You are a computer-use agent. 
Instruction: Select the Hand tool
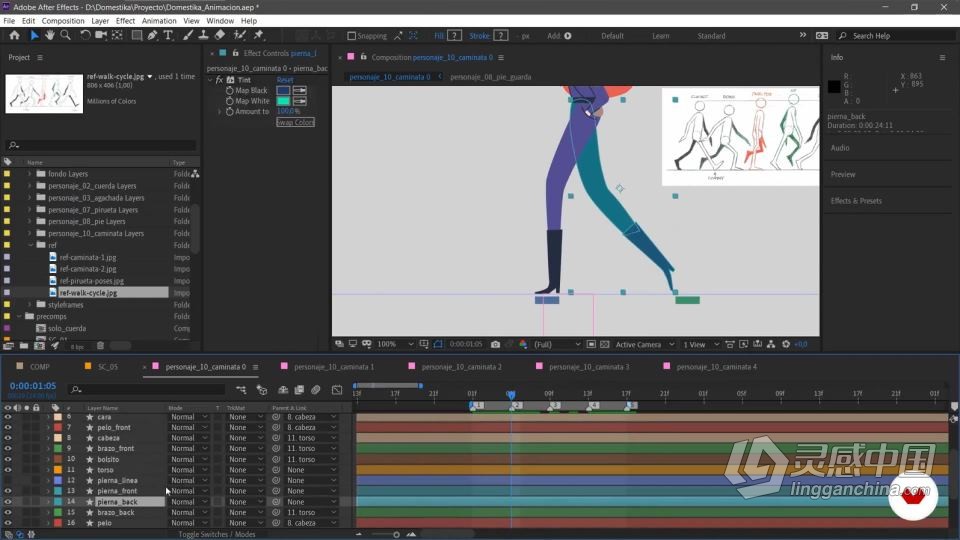50,36
